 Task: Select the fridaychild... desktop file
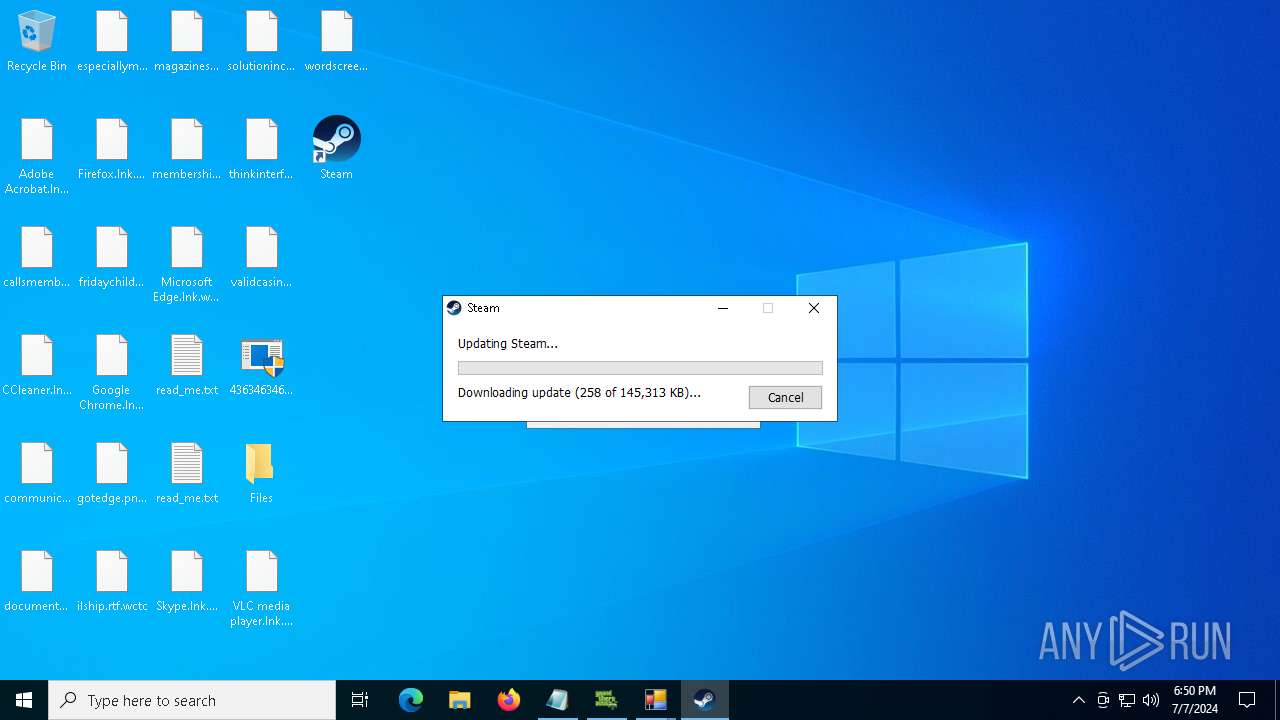click(x=112, y=257)
